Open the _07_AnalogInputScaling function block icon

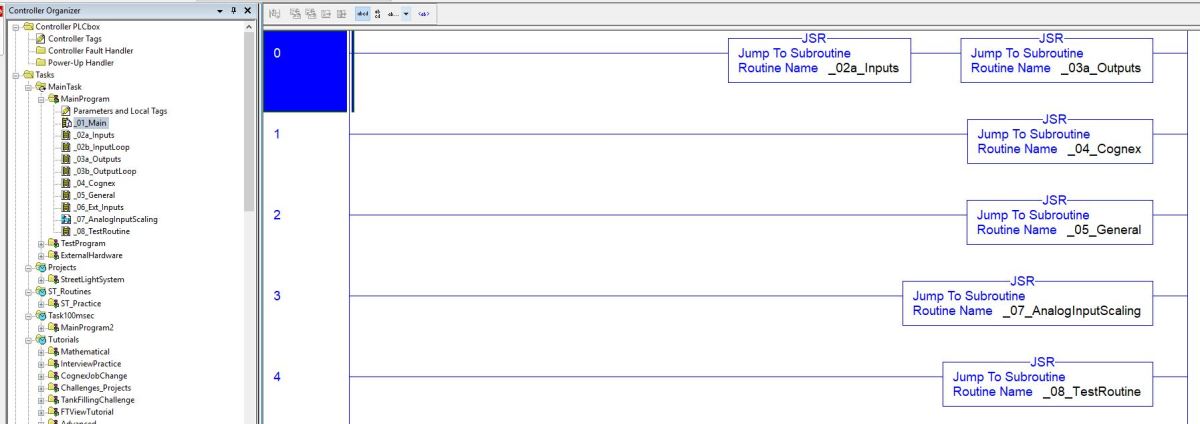[x=66, y=218]
